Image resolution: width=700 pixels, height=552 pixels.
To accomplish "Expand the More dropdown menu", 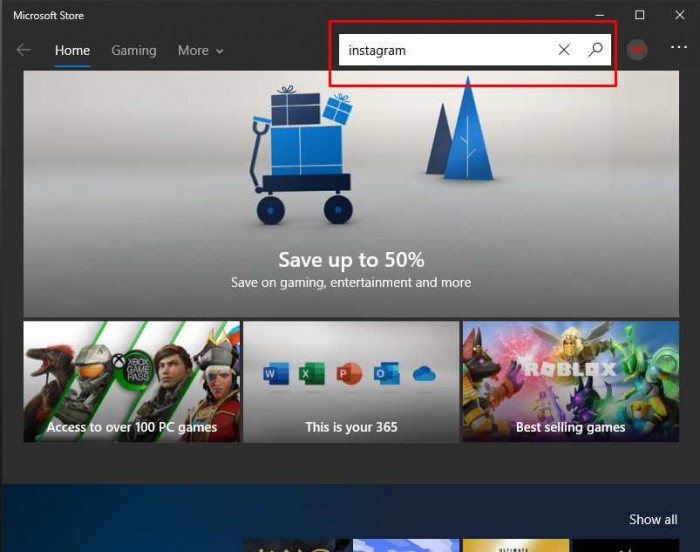I will click(200, 50).
